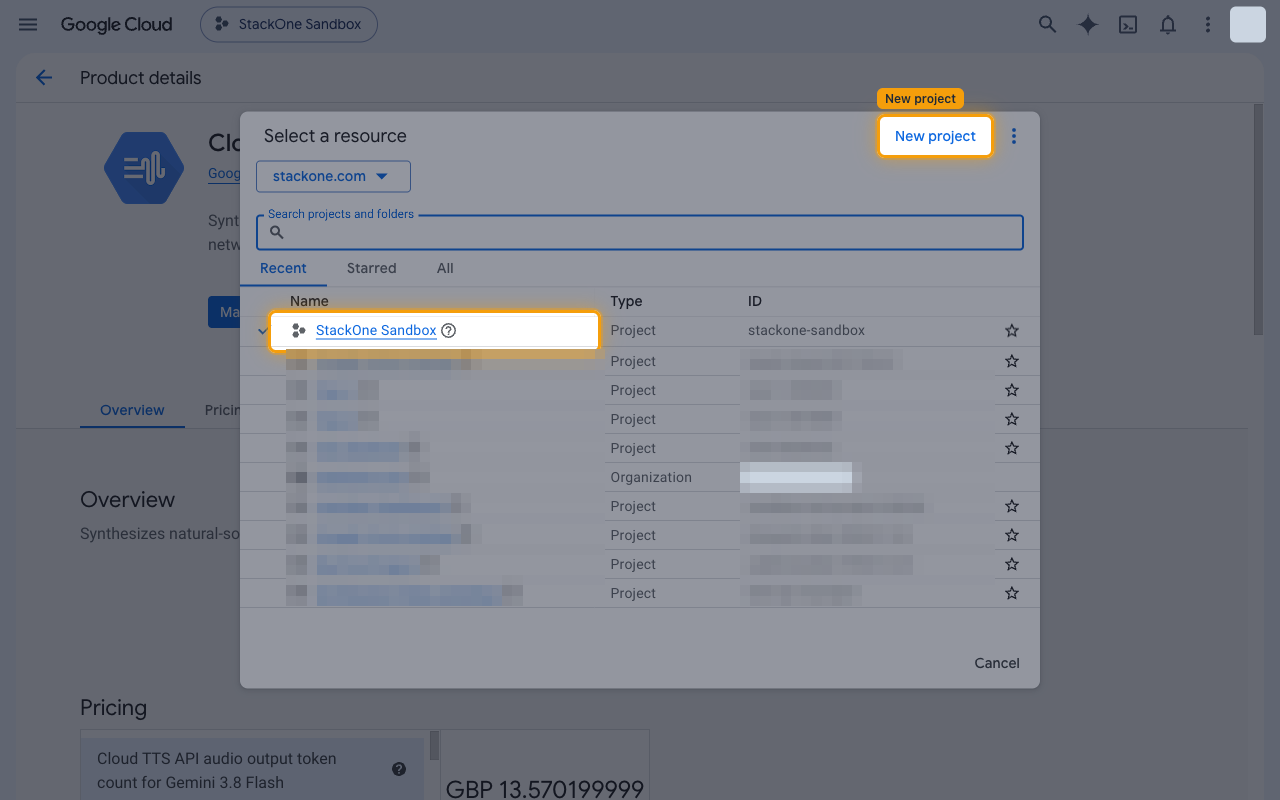This screenshot has height=800, width=1280.
Task: Go back using the Product details arrow
Action: 44,78
